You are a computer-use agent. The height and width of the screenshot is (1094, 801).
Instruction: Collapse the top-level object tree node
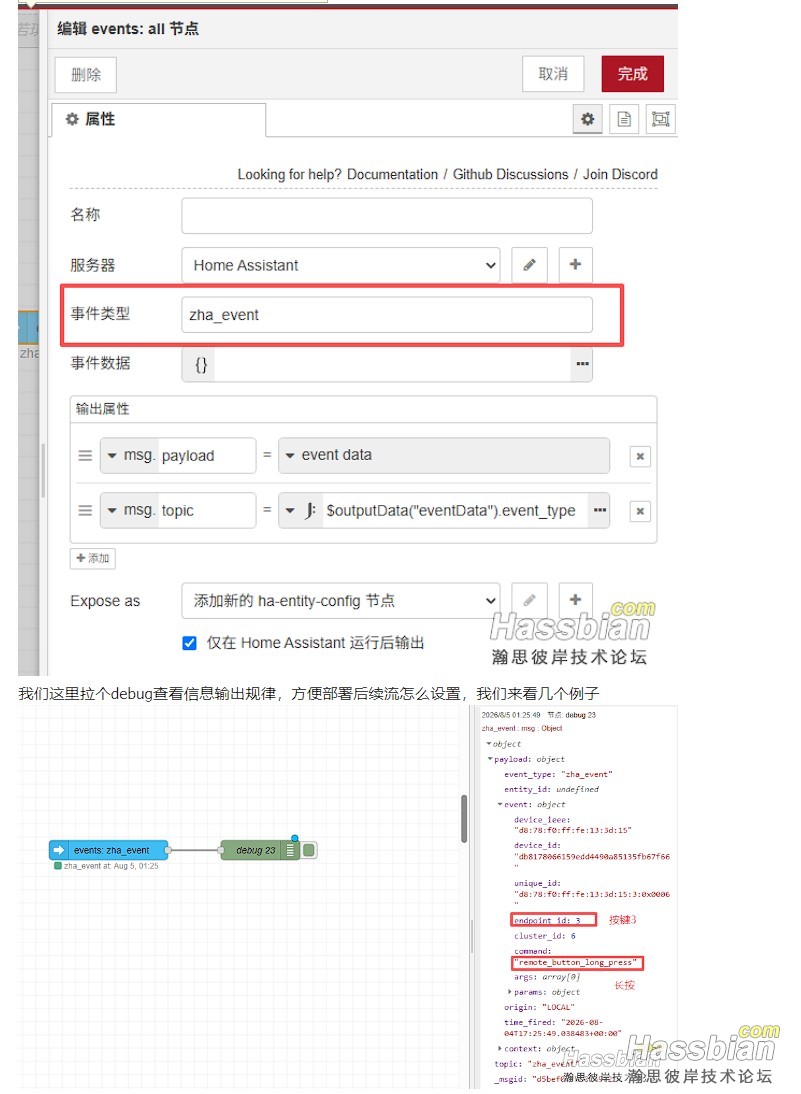click(x=488, y=744)
